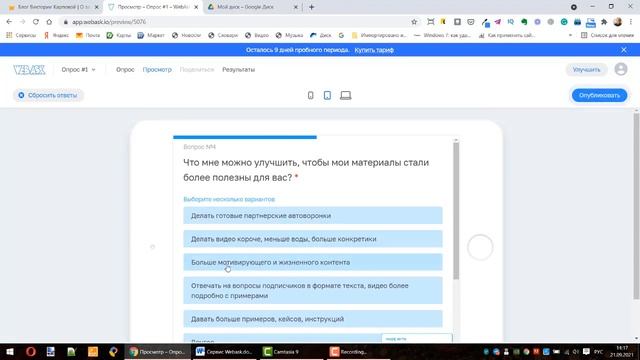
Task: Go forward in browser history
Action: pos(22,22)
